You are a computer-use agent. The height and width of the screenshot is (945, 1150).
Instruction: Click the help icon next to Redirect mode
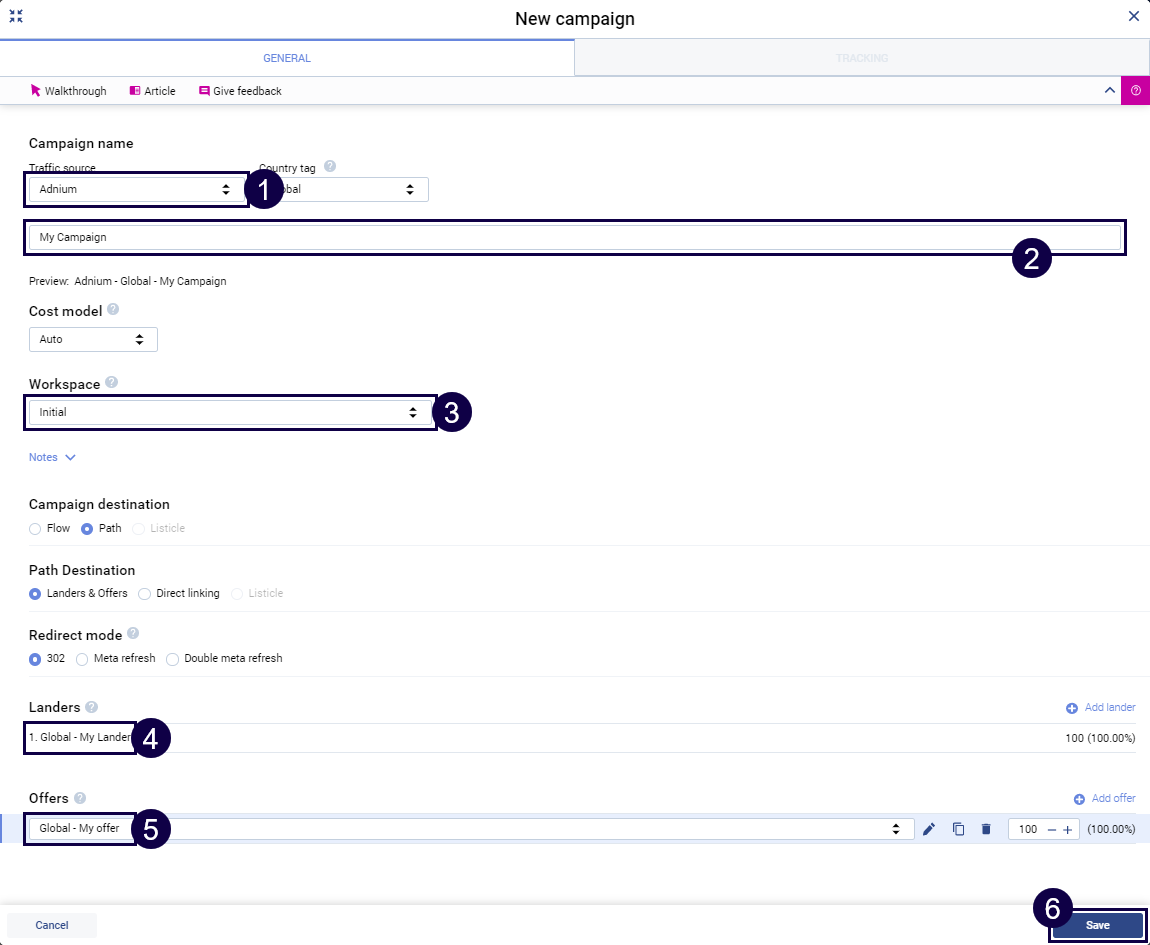point(133,634)
